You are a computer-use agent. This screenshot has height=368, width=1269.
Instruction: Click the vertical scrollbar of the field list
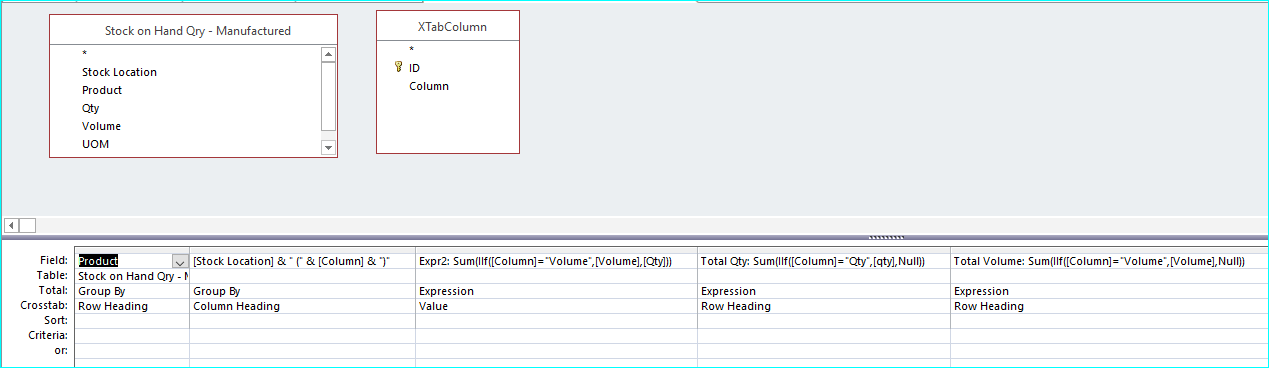327,101
